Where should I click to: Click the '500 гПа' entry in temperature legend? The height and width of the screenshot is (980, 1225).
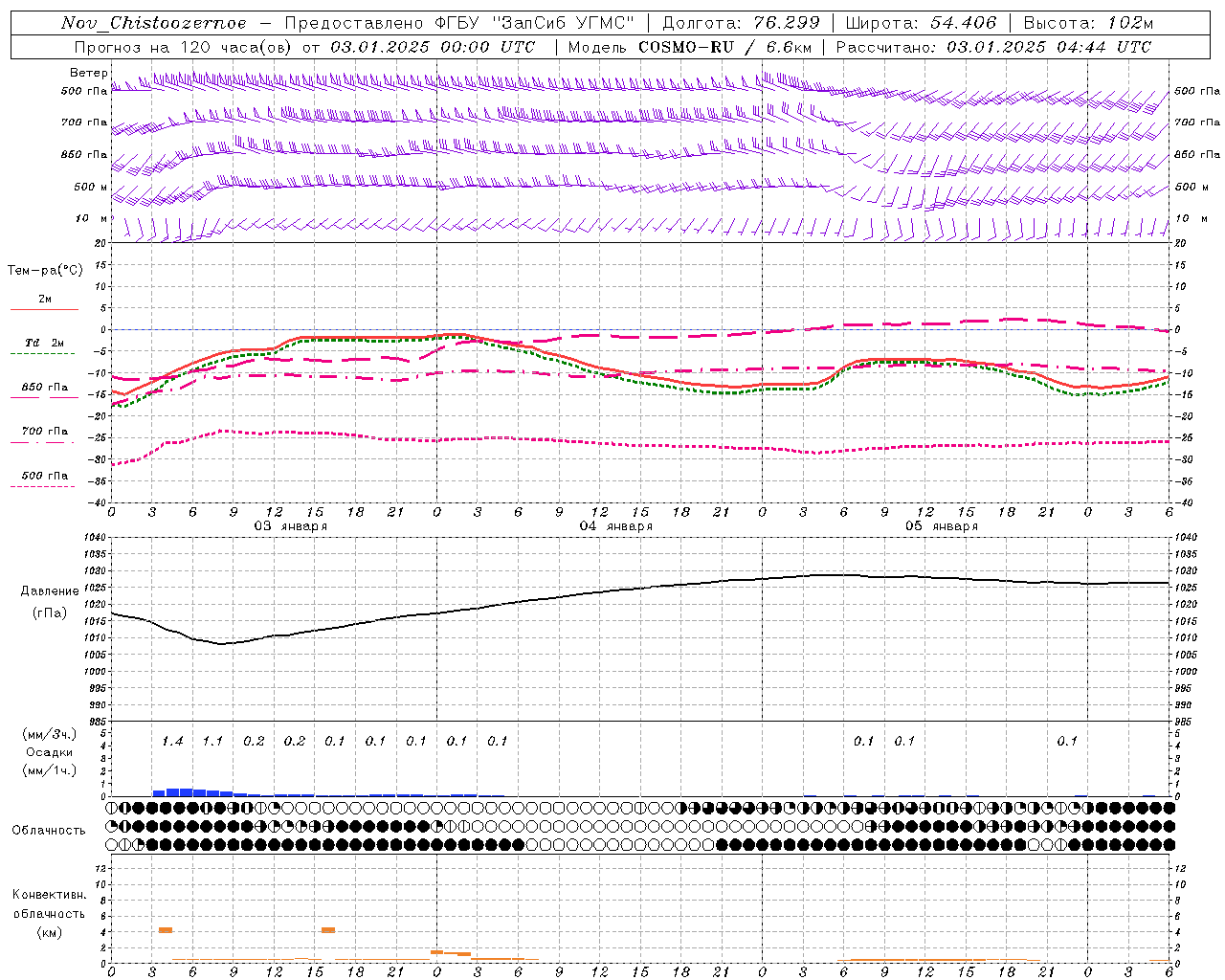[45, 476]
